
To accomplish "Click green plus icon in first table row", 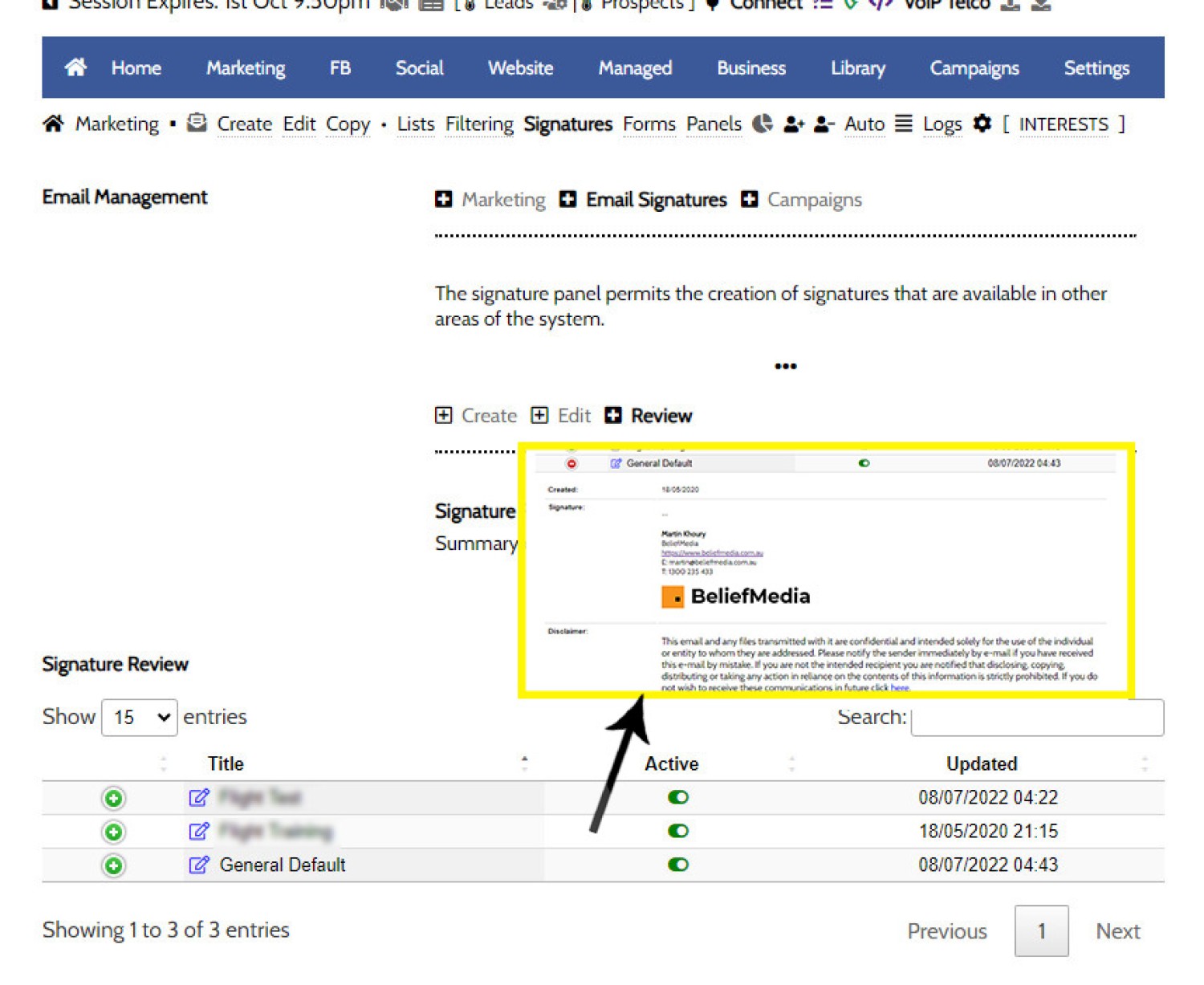I will 113,798.
